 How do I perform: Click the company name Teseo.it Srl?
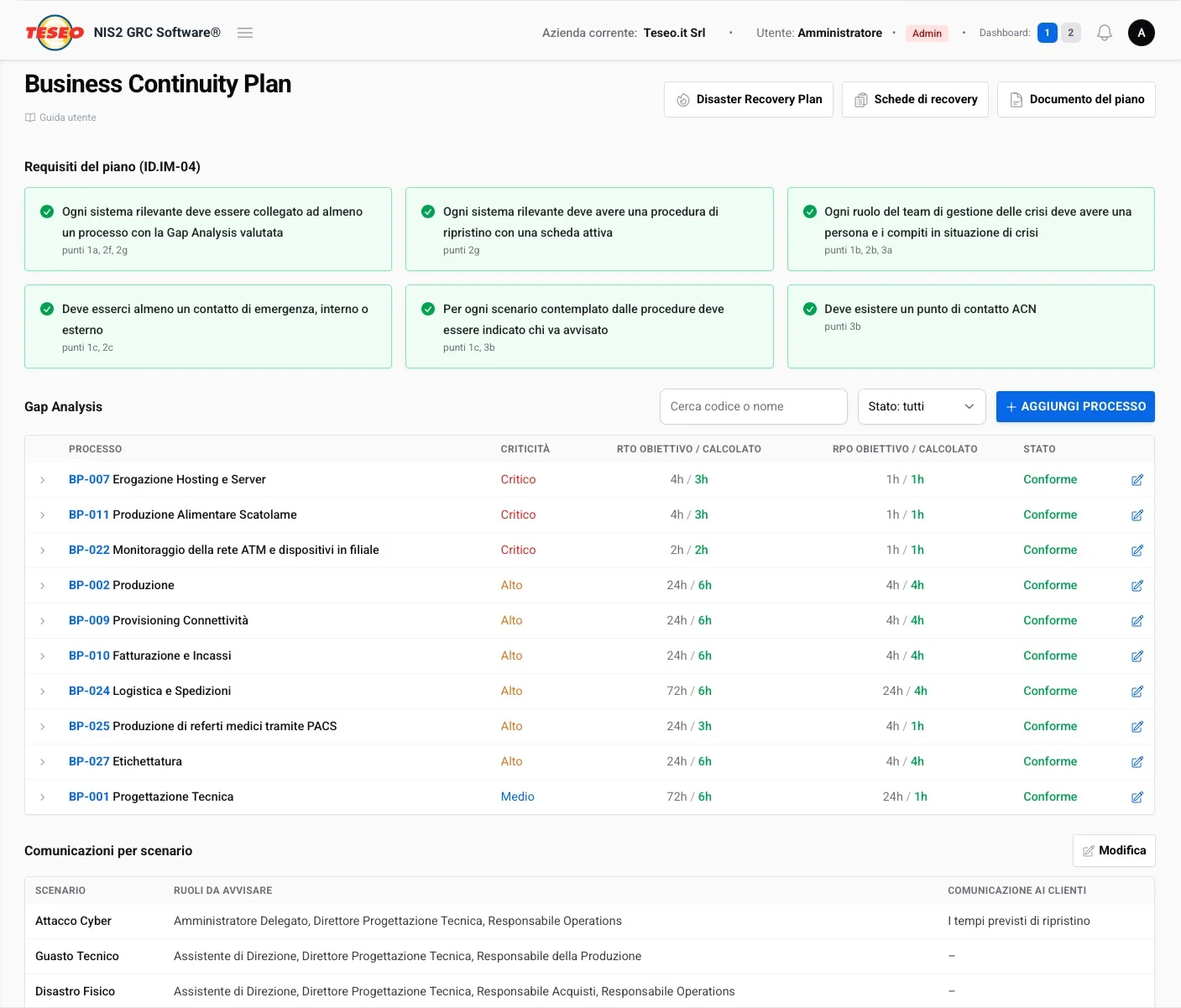coord(674,33)
